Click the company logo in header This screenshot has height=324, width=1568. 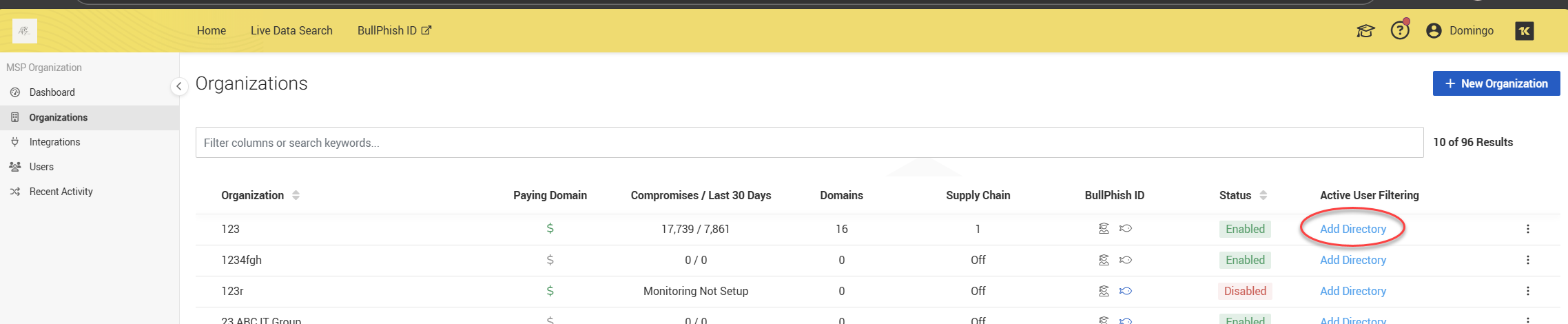(25, 31)
